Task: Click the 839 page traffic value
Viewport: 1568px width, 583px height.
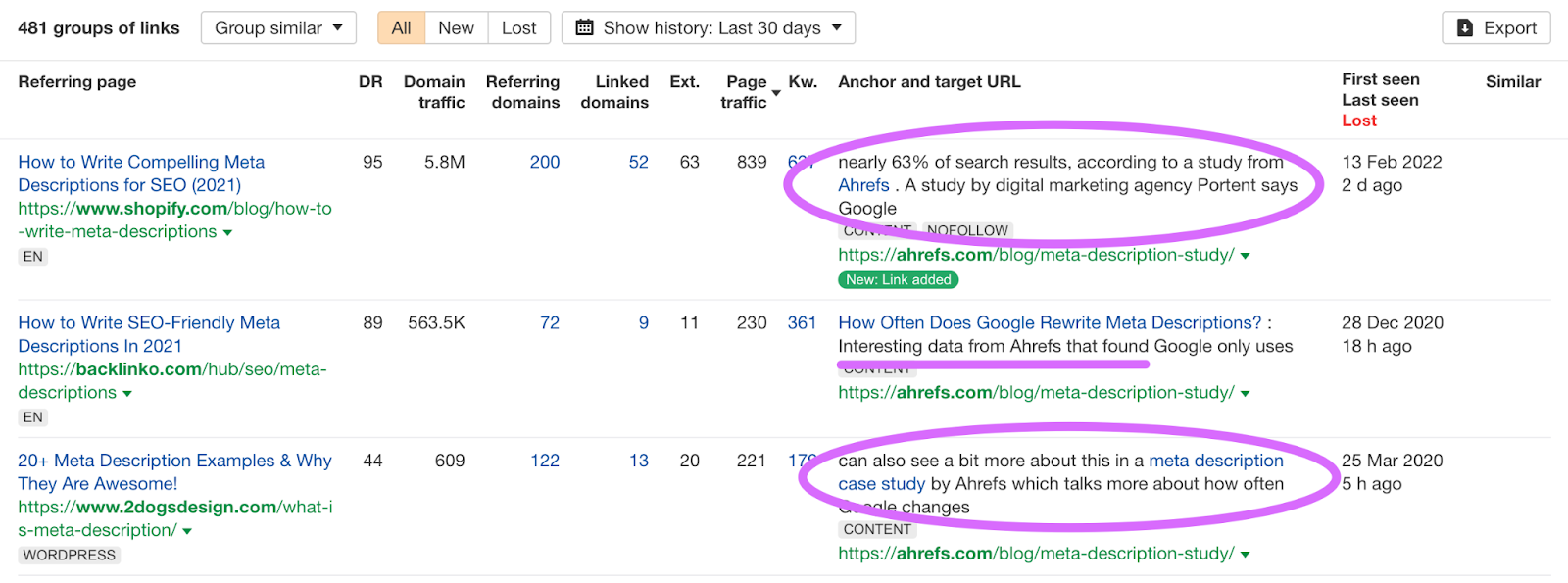Action: 752,162
